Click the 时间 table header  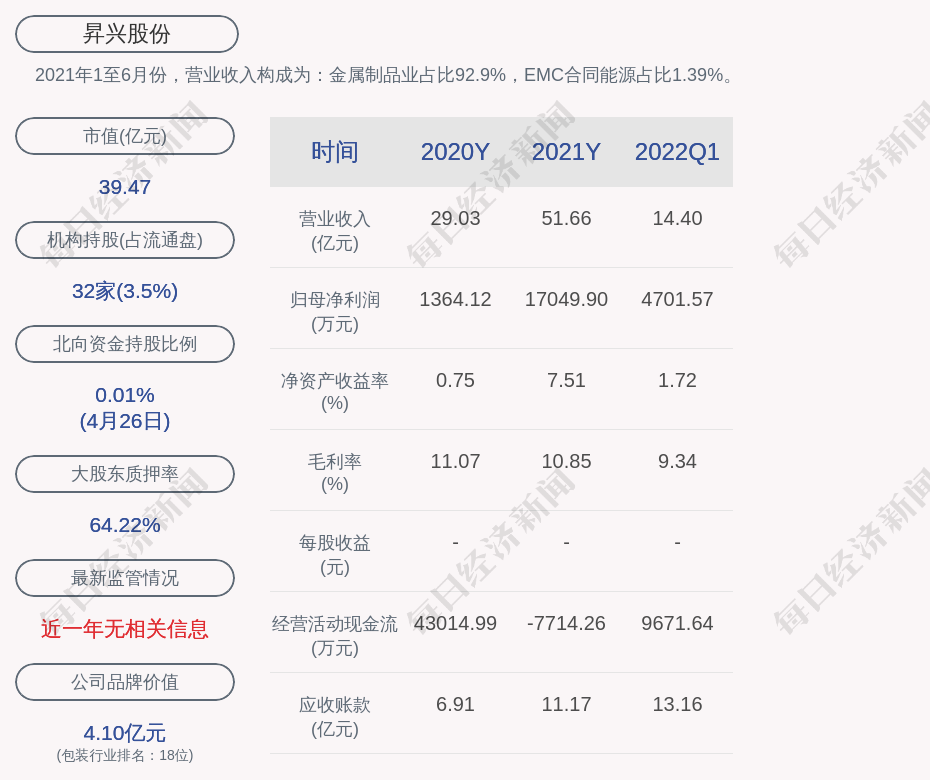pyautogui.click(x=334, y=152)
